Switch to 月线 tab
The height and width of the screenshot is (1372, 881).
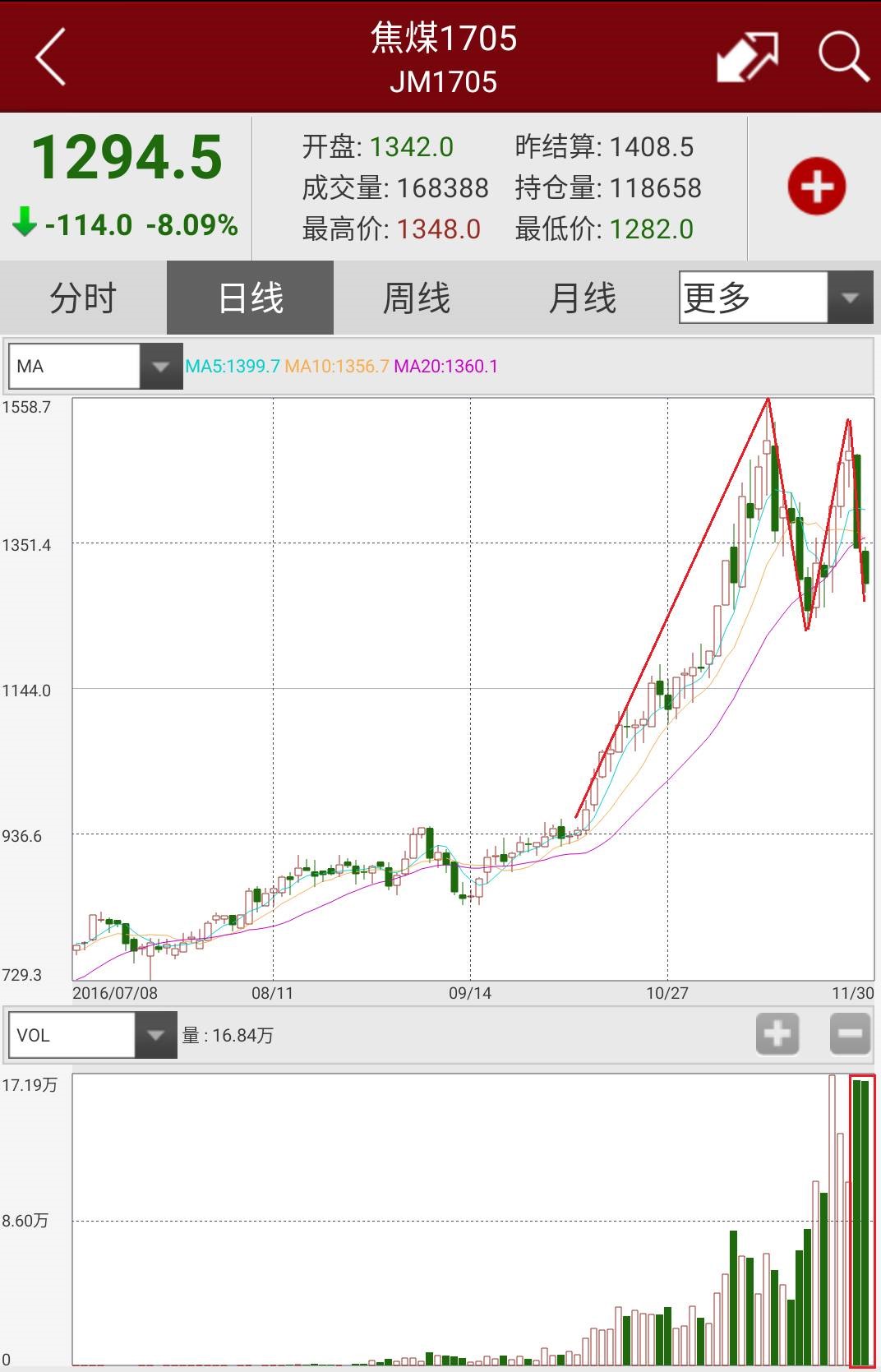pyautogui.click(x=583, y=298)
